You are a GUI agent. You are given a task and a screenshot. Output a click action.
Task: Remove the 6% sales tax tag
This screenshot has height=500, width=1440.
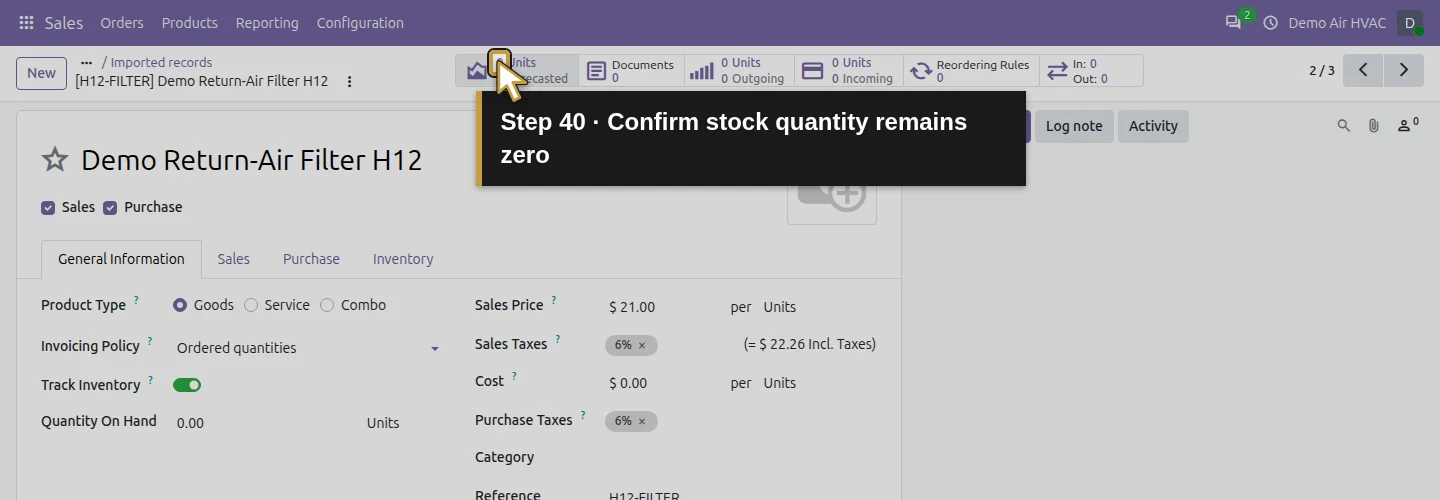click(x=642, y=345)
